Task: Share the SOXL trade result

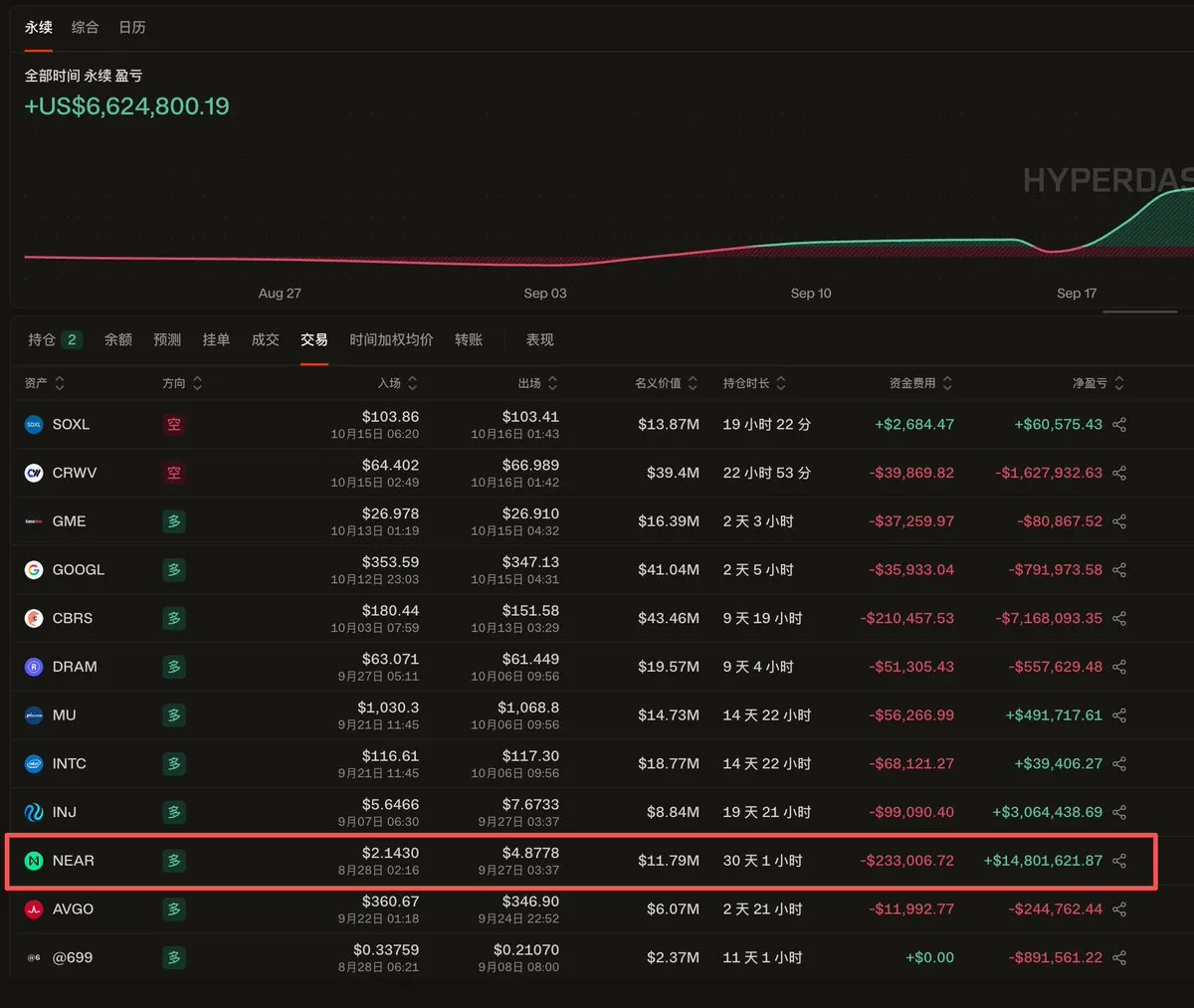Action: tap(1119, 425)
